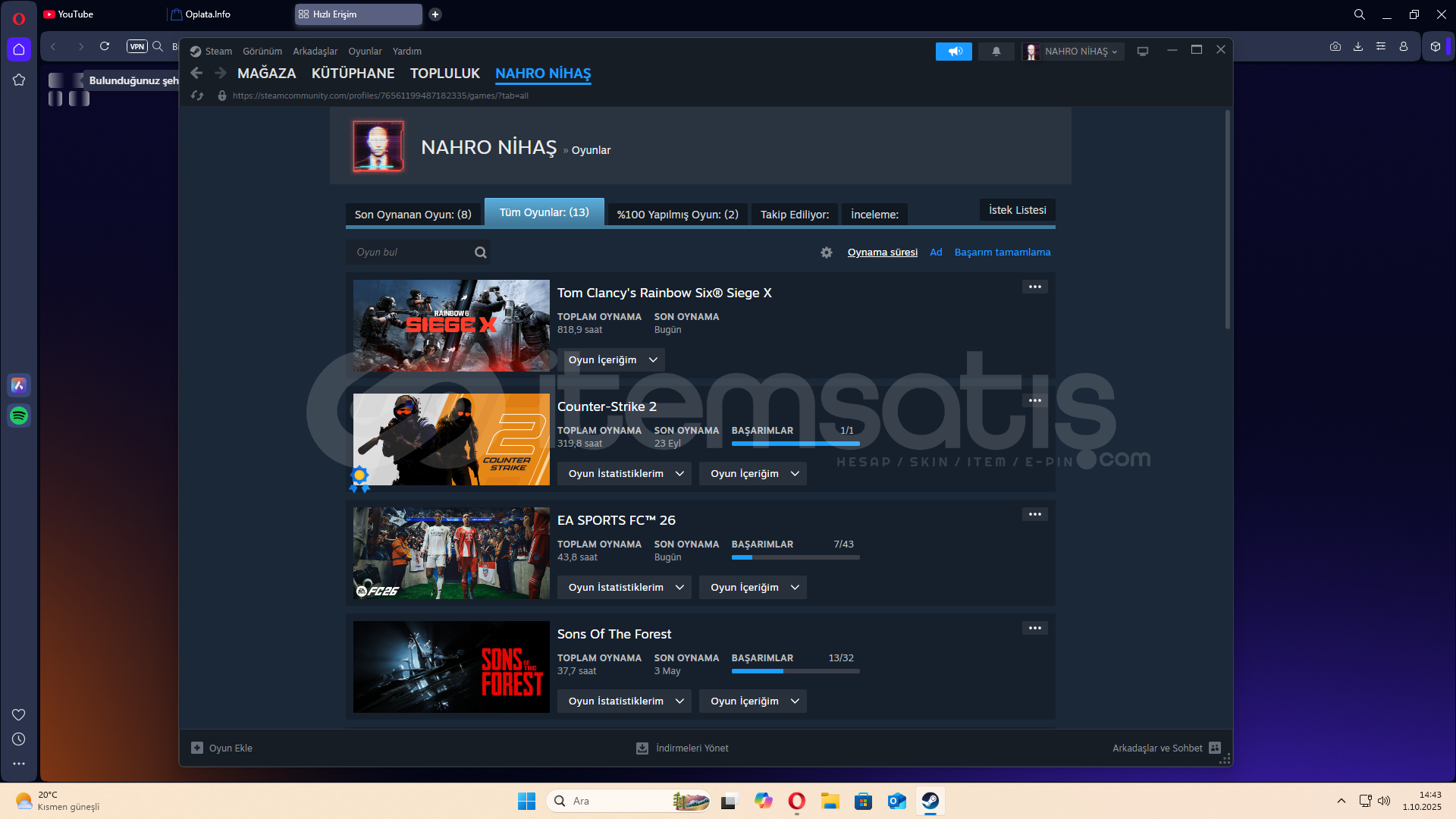This screenshot has width=1456, height=819.
Task: Expand Oyun İçeriğim for Sons Of The Forest
Action: pos(752,701)
